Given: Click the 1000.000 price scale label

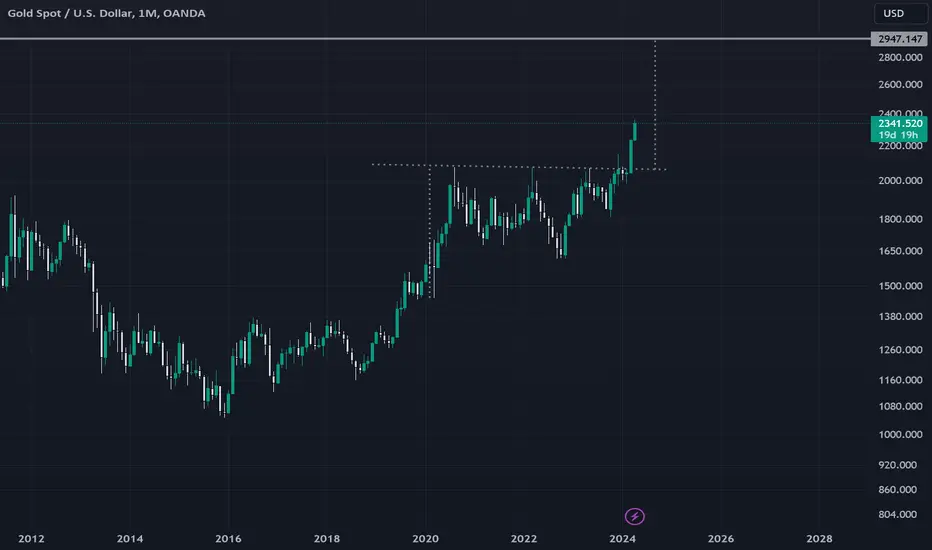Looking at the screenshot, I should tap(900, 435).
